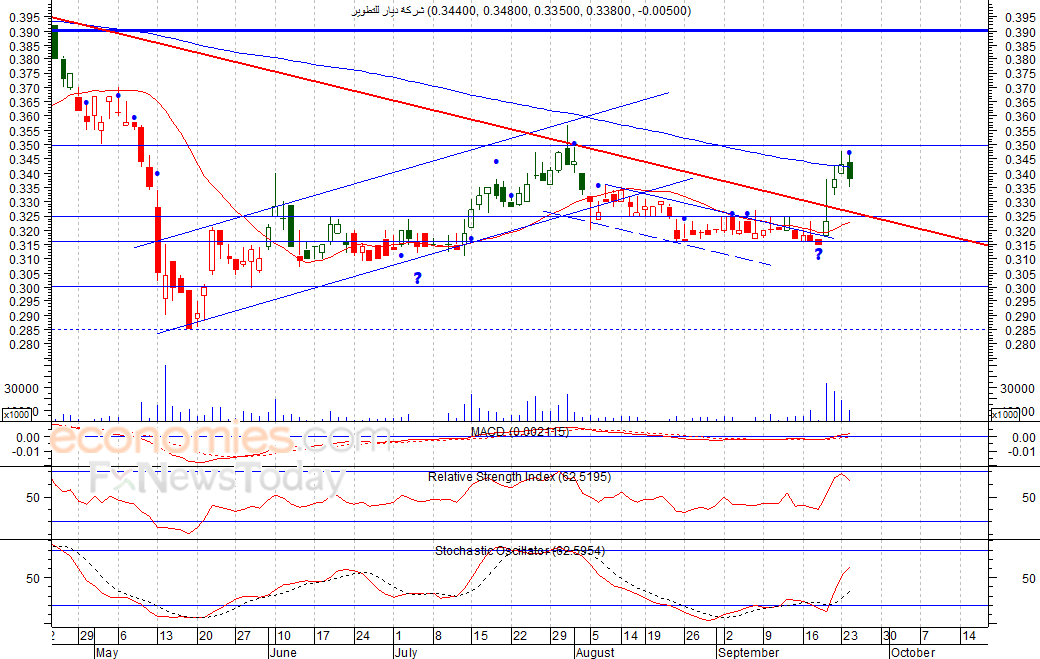Viewport: 1040px width, 659px height.
Task: Select the May month label
Action: point(107,652)
